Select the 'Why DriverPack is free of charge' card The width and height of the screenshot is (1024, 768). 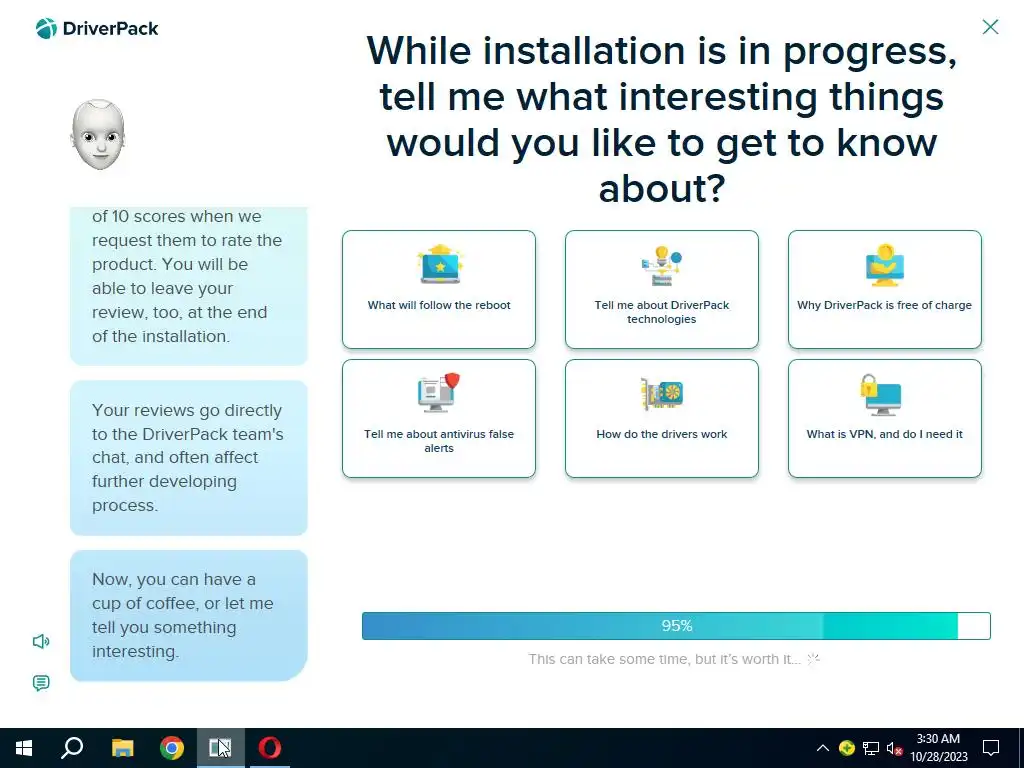point(884,289)
